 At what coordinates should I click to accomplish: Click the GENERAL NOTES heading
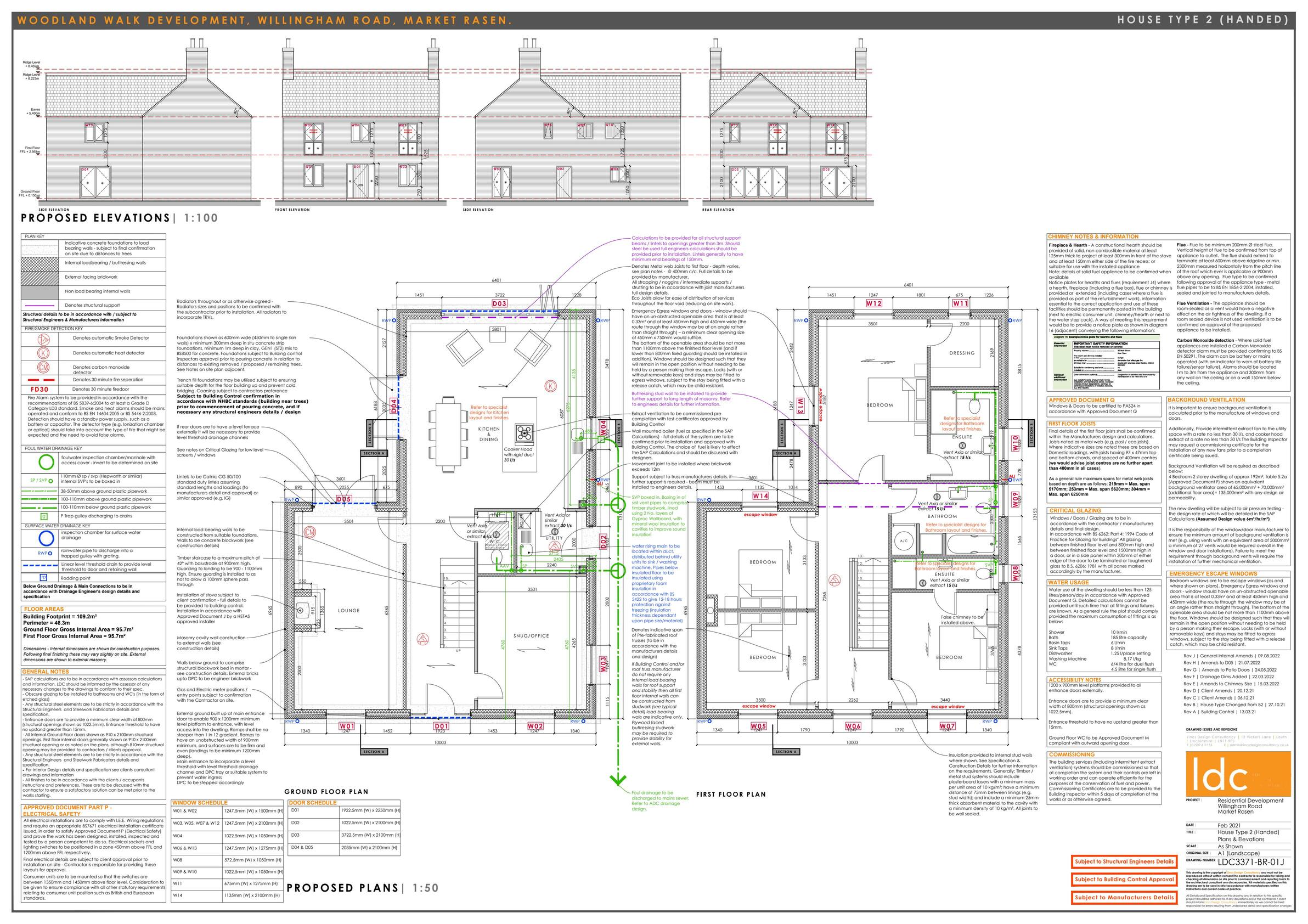coord(46,672)
